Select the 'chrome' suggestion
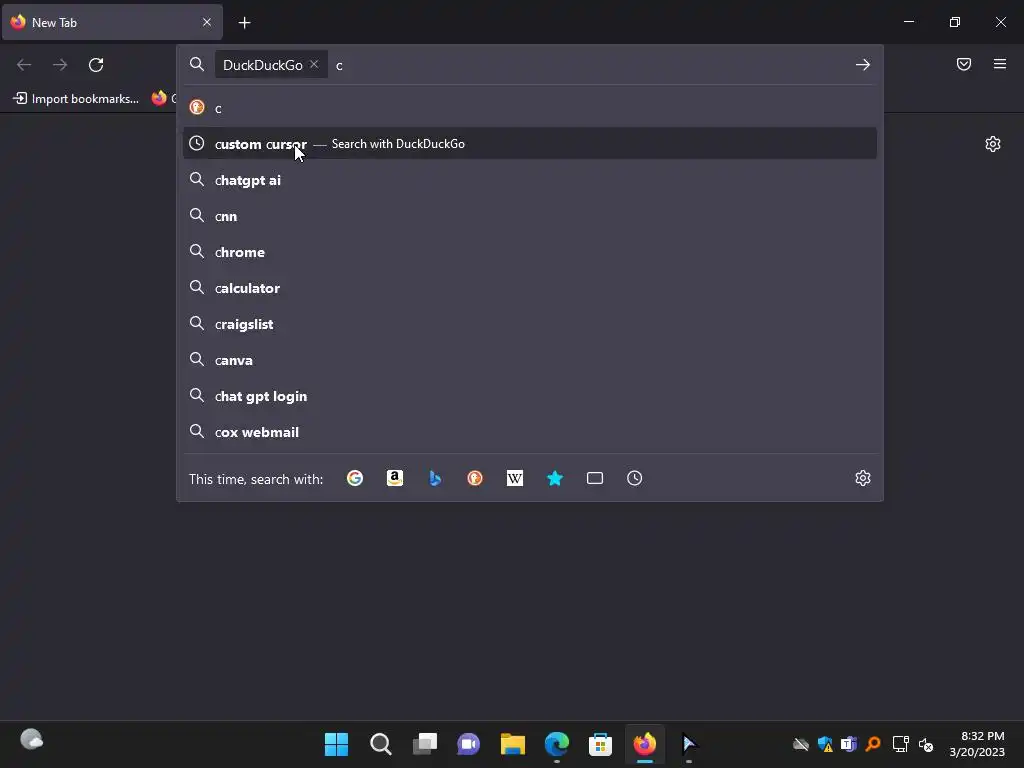The width and height of the screenshot is (1024, 768). (530, 252)
